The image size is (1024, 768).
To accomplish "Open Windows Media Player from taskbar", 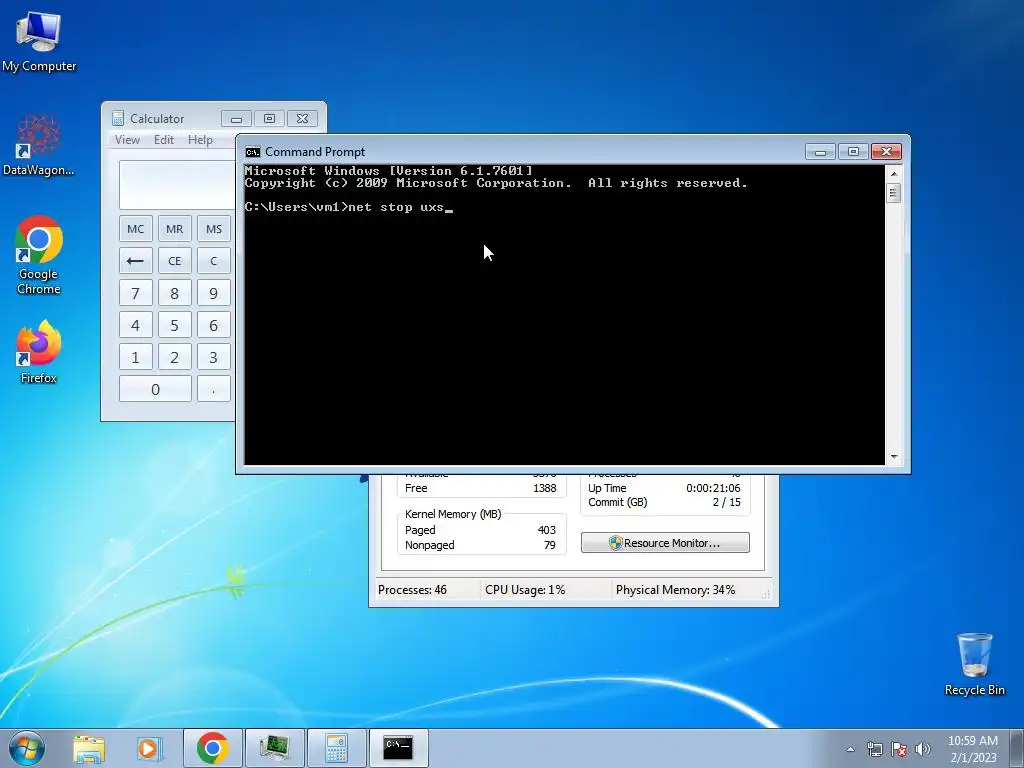I will (150, 748).
